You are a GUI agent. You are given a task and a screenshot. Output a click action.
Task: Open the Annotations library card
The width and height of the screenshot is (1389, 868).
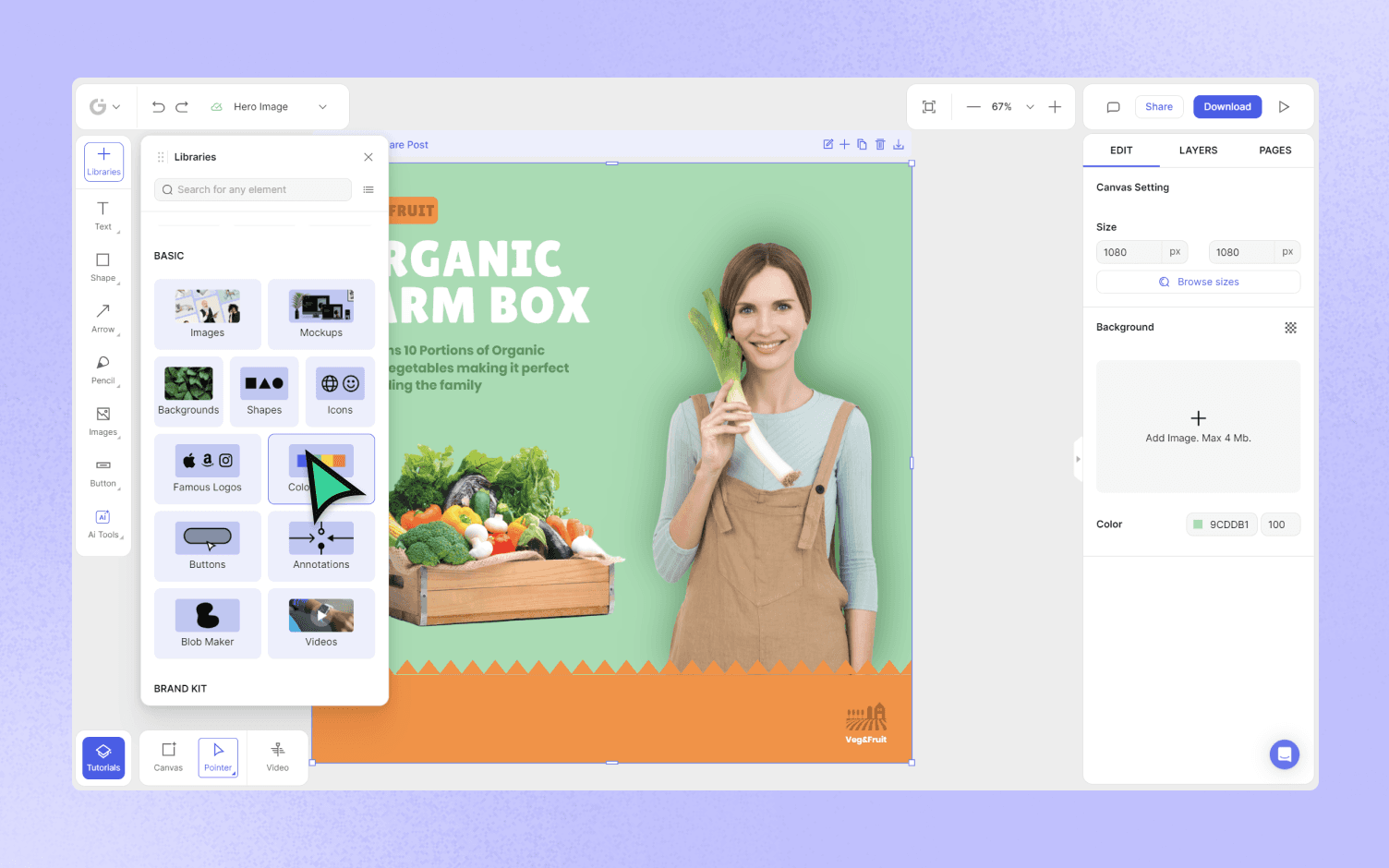[321, 547]
